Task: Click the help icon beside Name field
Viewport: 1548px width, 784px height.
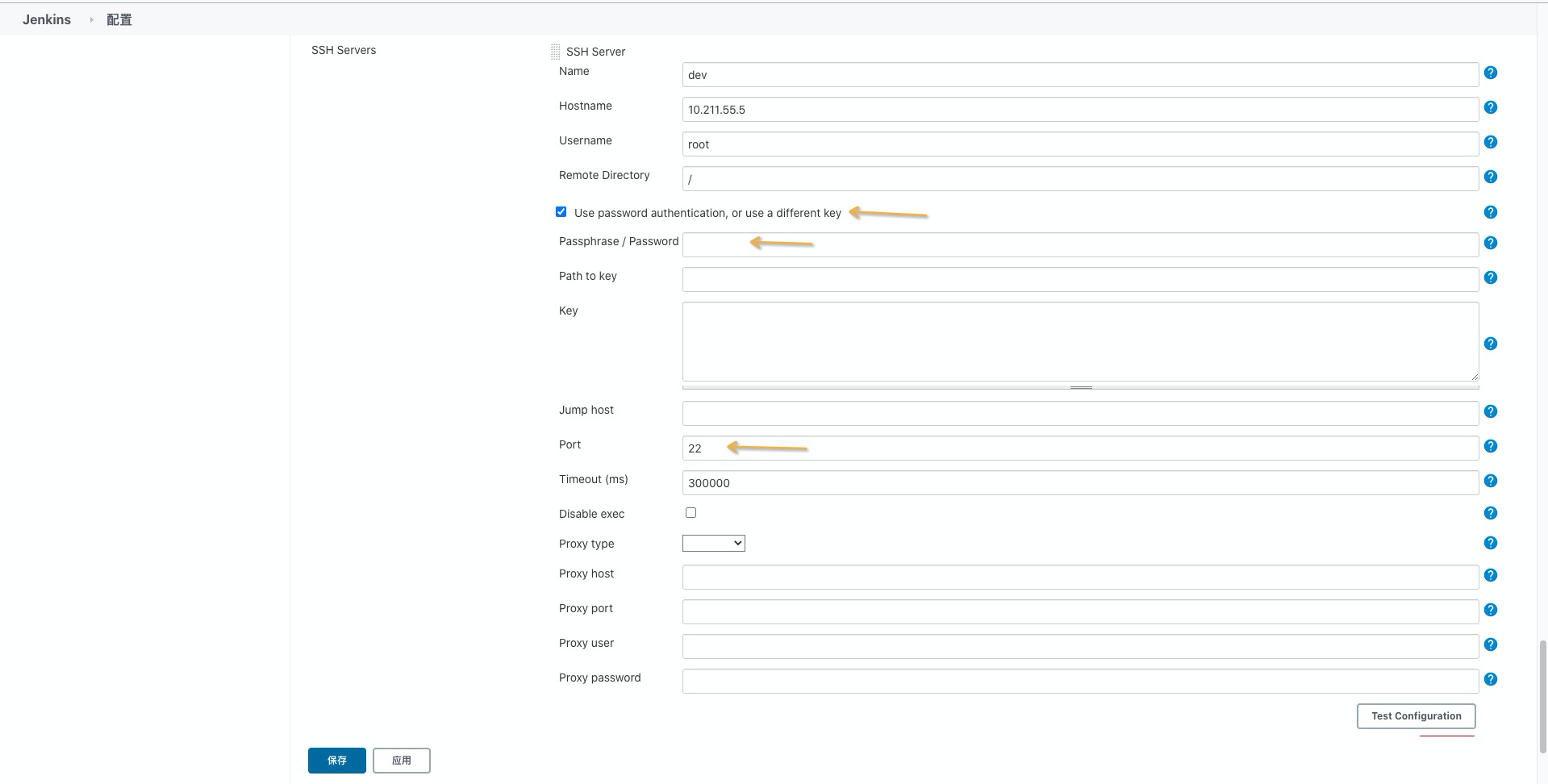Action: [1490, 73]
